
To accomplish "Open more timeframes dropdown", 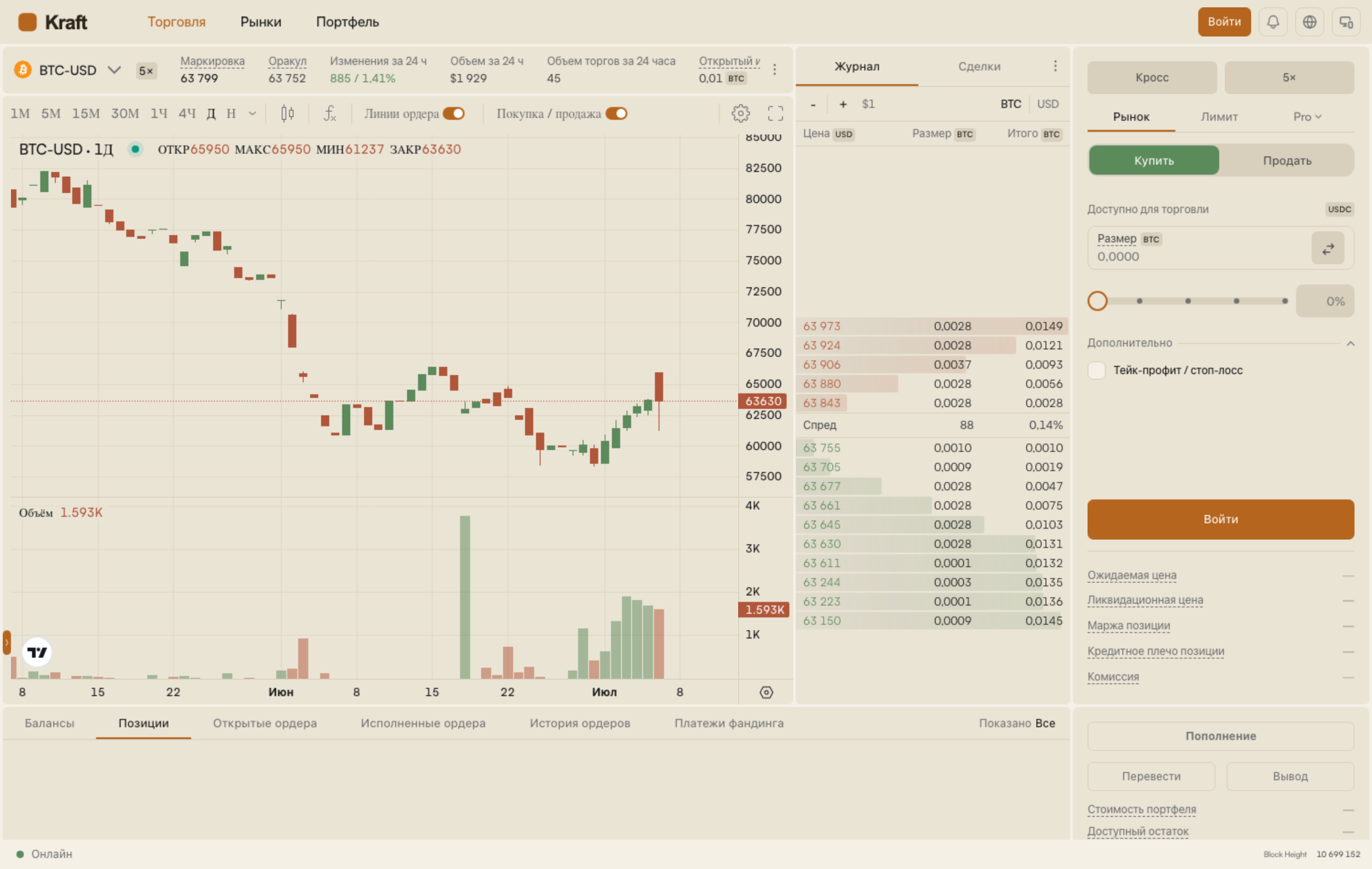I will coord(252,113).
